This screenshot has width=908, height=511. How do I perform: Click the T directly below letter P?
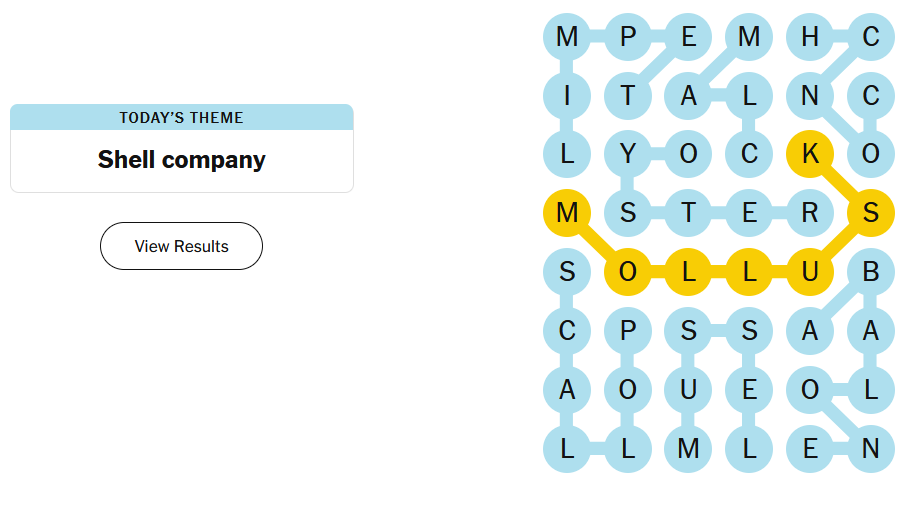(x=628, y=96)
